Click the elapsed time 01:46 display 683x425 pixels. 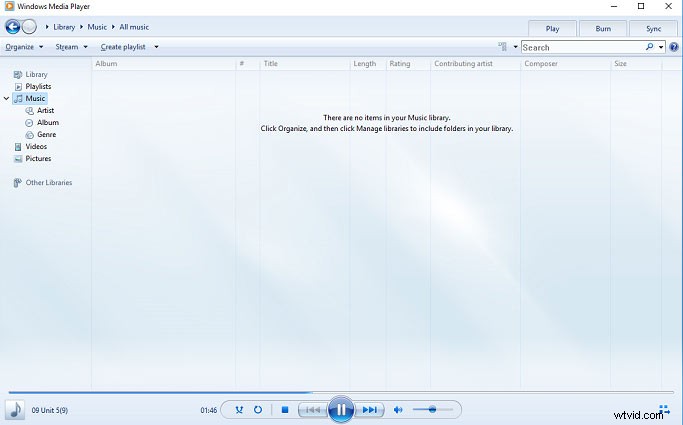tap(209, 410)
